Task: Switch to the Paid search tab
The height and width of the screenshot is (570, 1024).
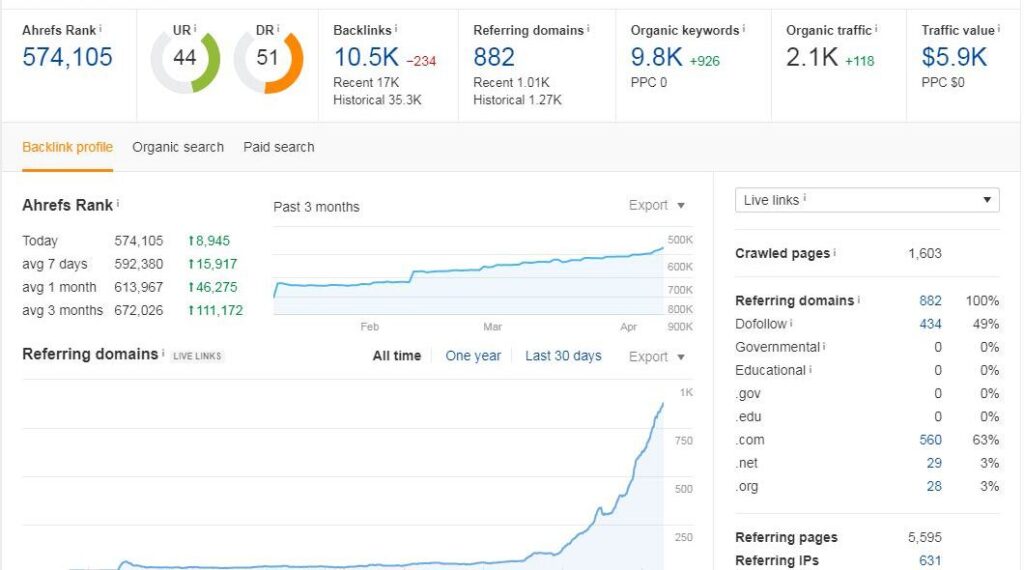Action: pyautogui.click(x=279, y=147)
